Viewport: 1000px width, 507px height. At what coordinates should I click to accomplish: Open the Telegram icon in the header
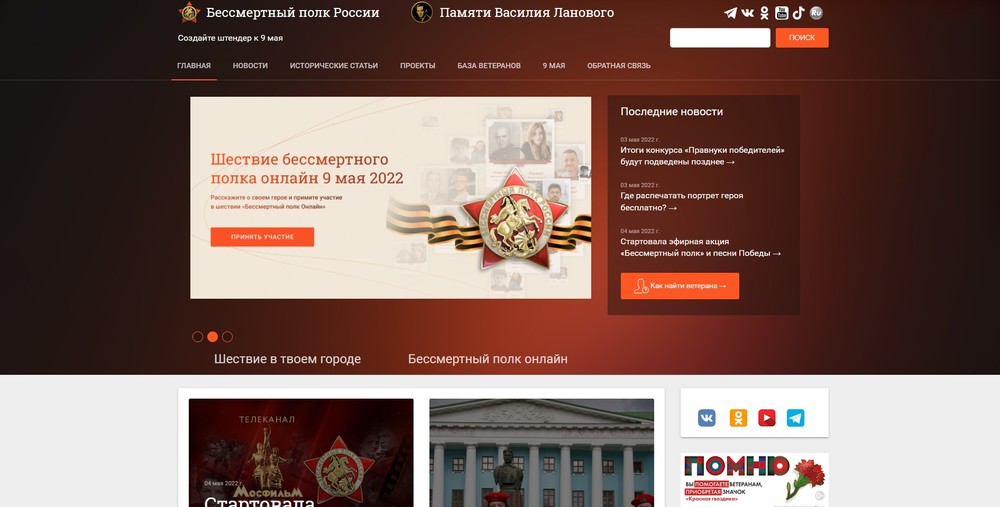(730, 13)
